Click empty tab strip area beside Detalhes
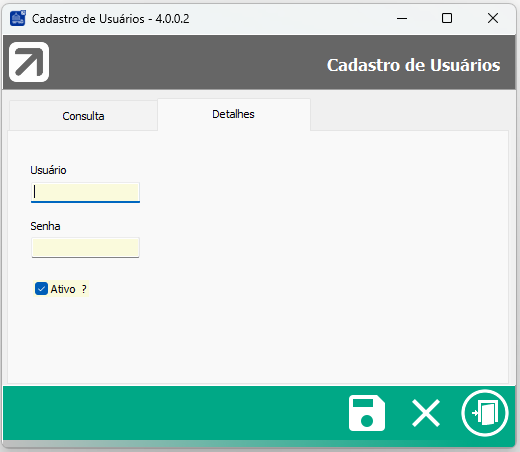520x452 pixels. pyautogui.click(x=409, y=114)
